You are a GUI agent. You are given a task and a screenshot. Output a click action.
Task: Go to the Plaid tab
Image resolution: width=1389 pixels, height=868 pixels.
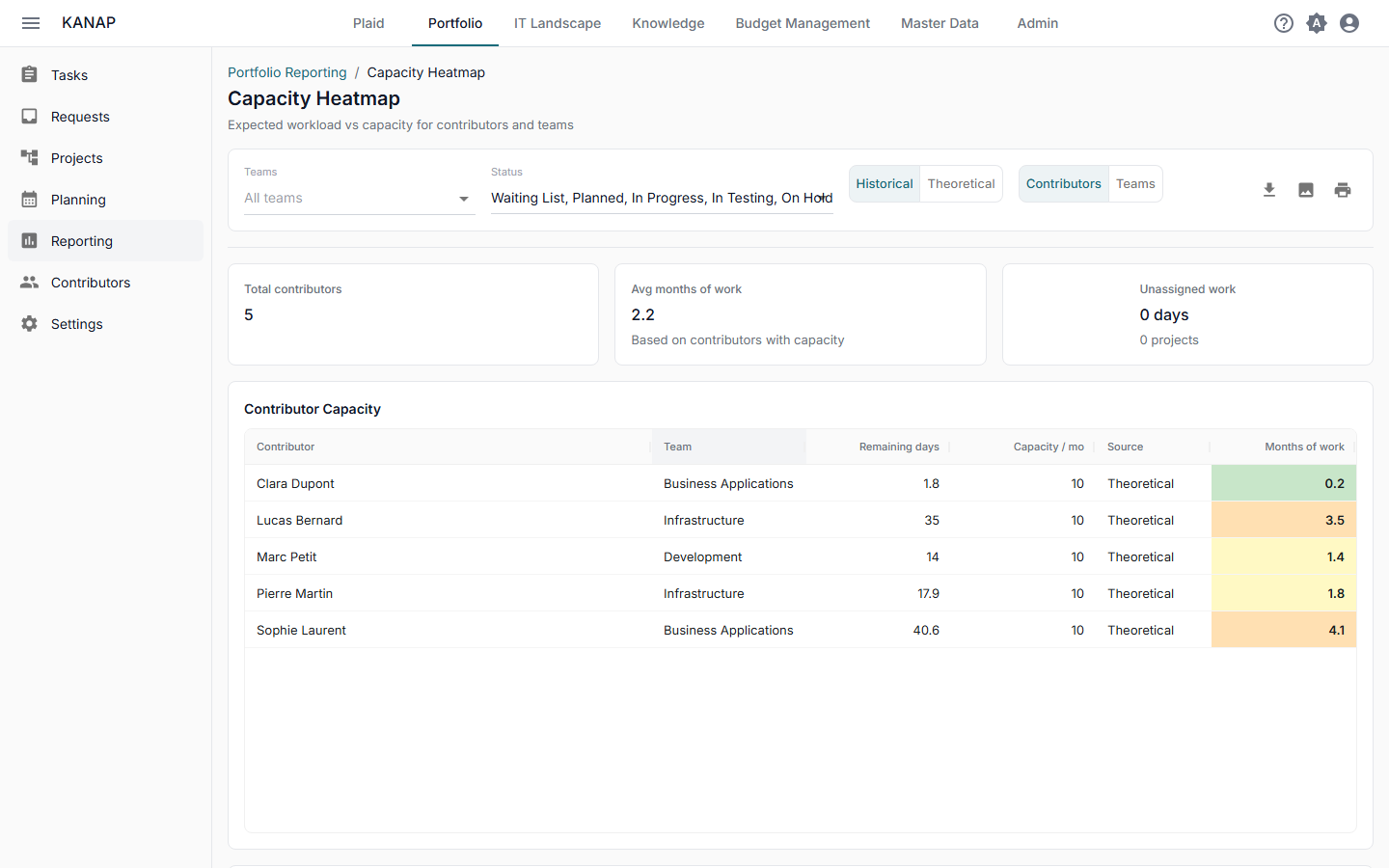368,23
